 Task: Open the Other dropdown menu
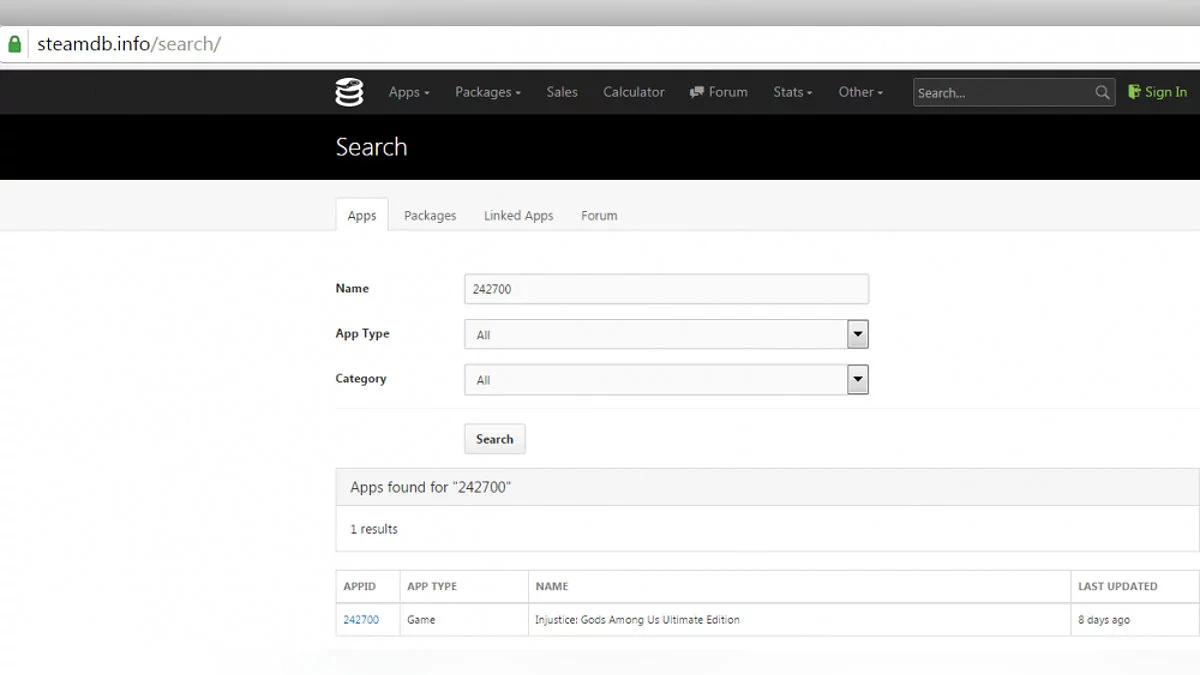click(860, 92)
